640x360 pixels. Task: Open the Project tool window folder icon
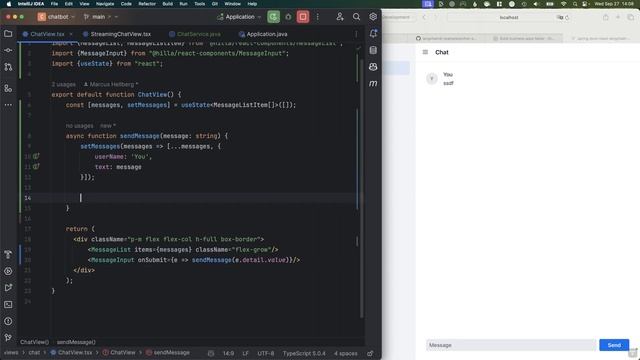pos(8,34)
